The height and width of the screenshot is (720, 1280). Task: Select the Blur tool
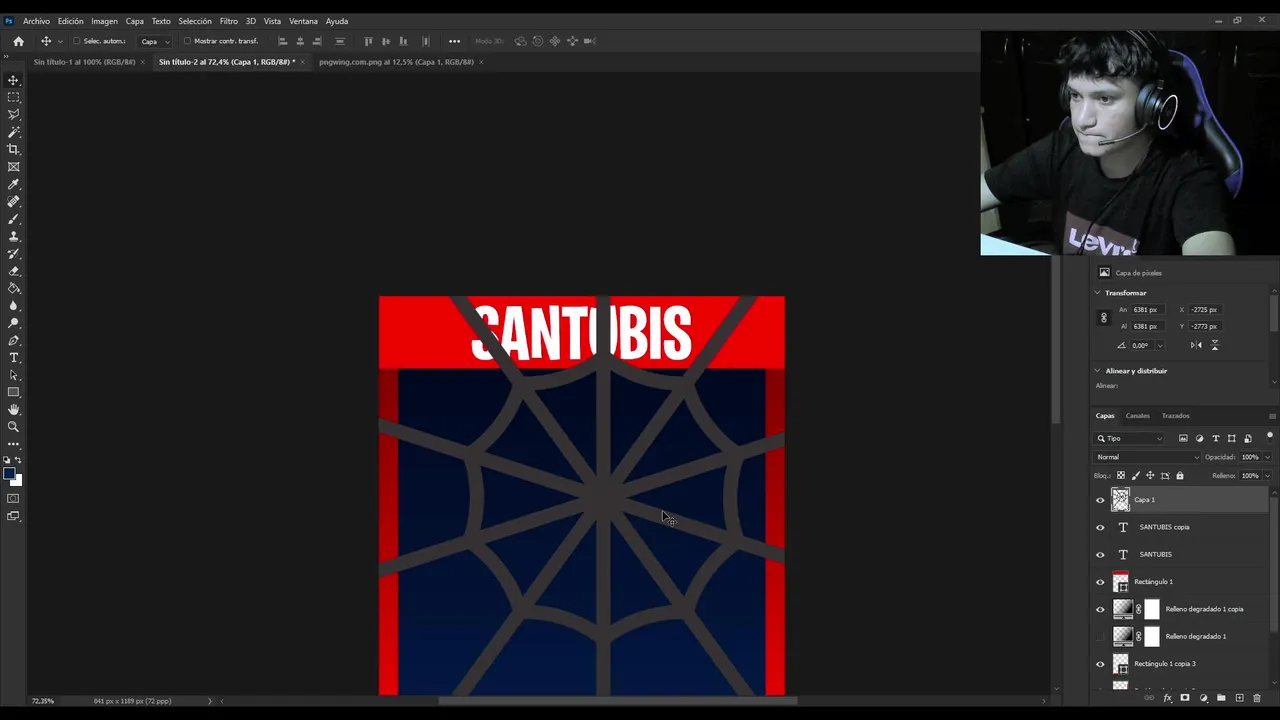point(13,306)
